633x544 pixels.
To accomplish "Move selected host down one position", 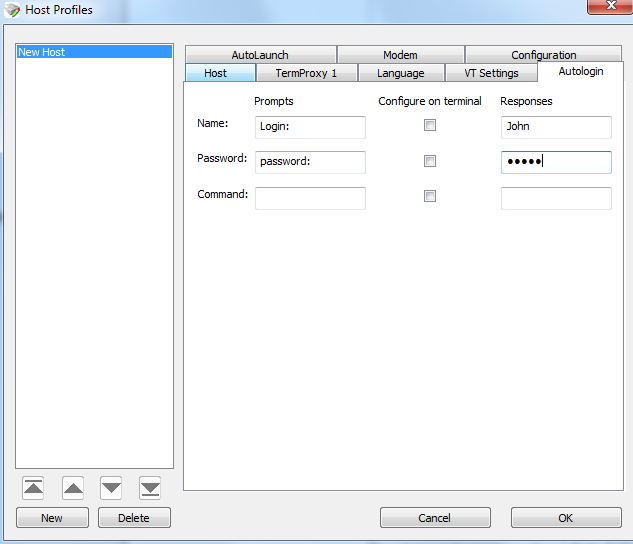I will click(x=111, y=488).
